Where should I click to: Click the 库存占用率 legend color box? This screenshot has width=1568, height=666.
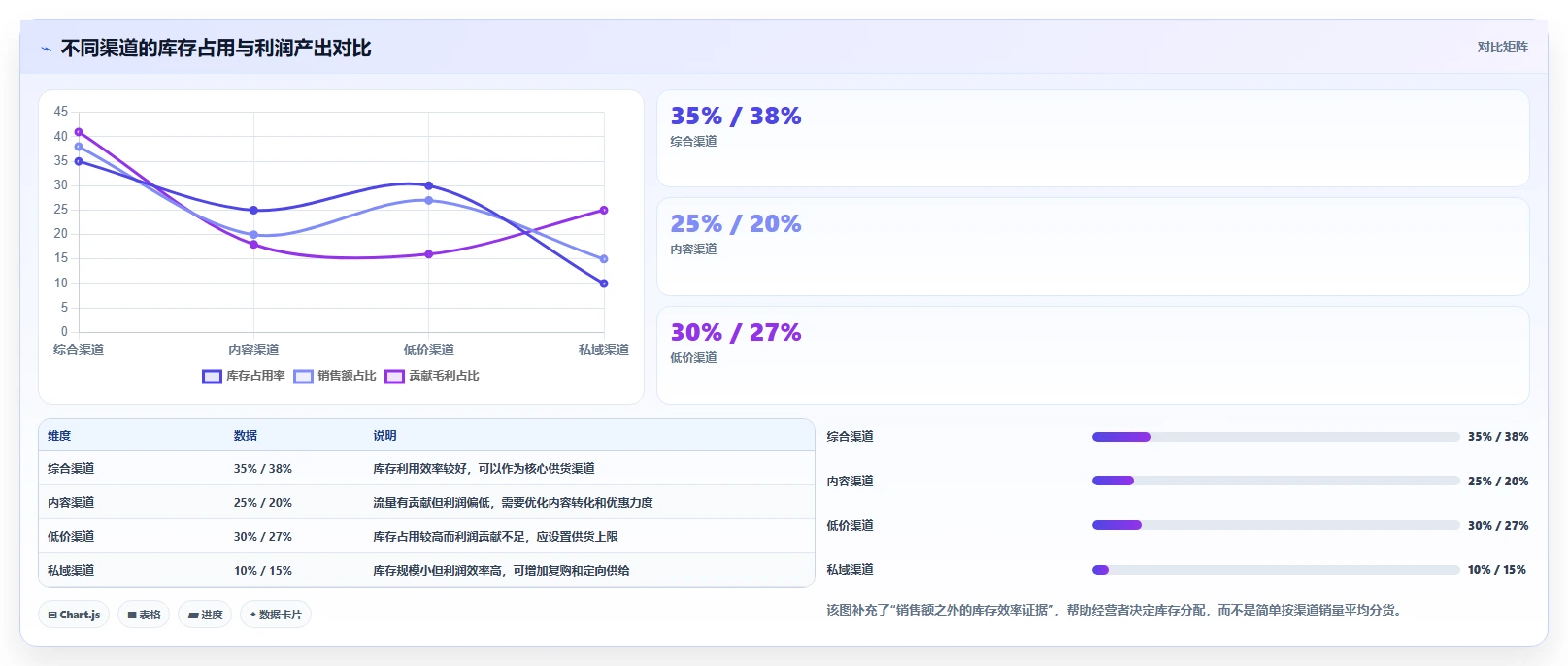point(212,377)
